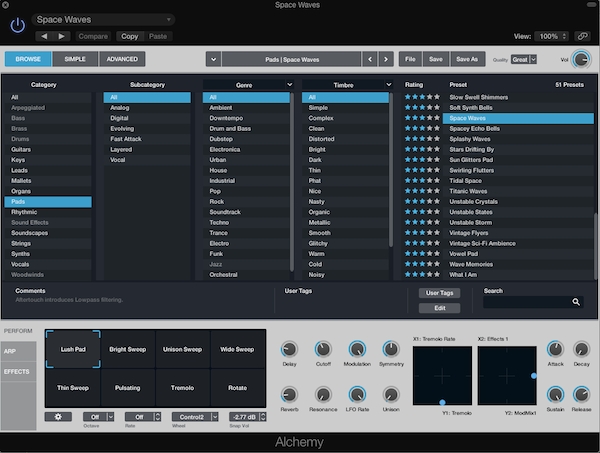Viewport: 600px width, 453px height.
Task: Click the File button
Action: click(410, 59)
